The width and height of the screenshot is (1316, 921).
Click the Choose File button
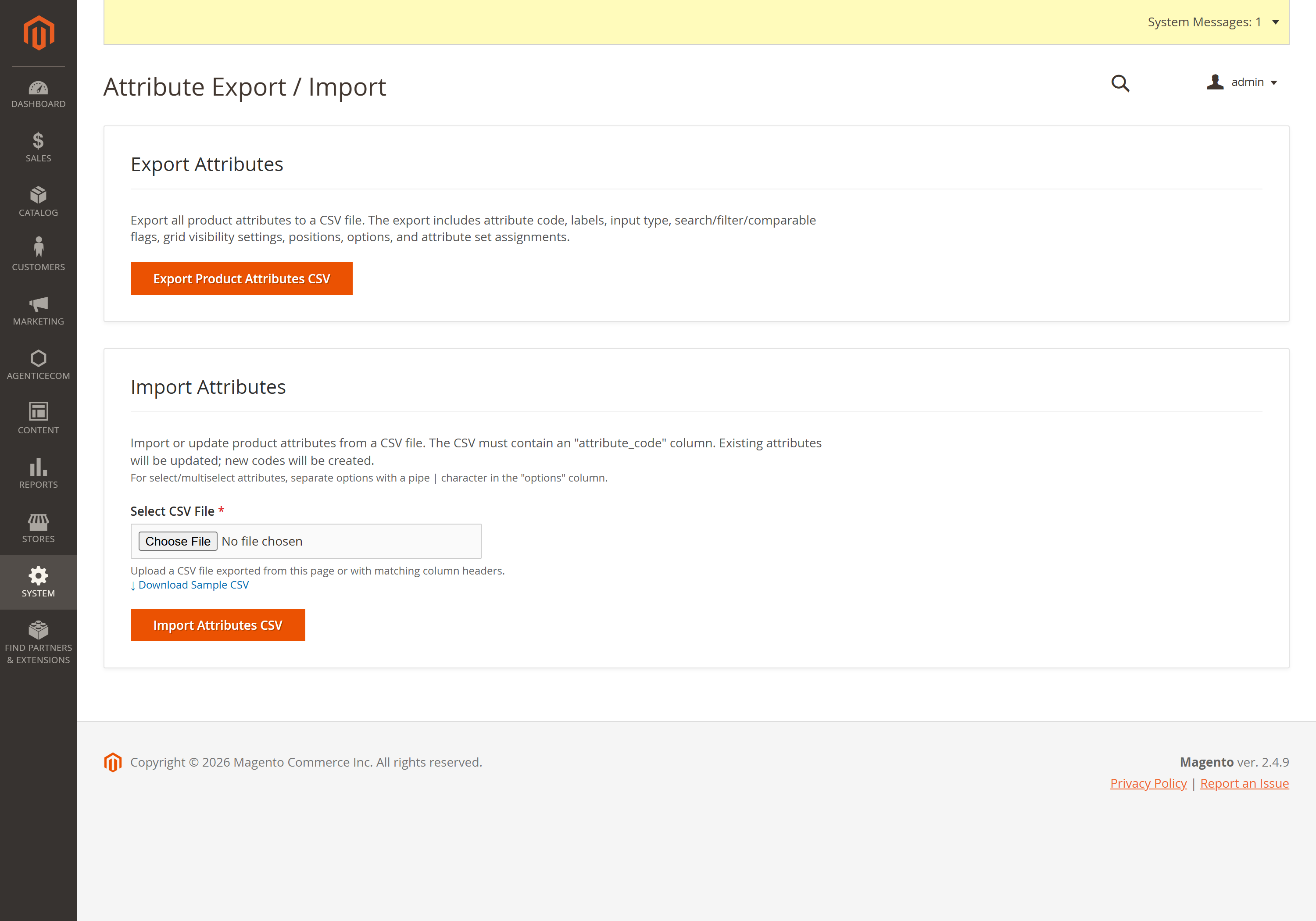[x=178, y=541]
